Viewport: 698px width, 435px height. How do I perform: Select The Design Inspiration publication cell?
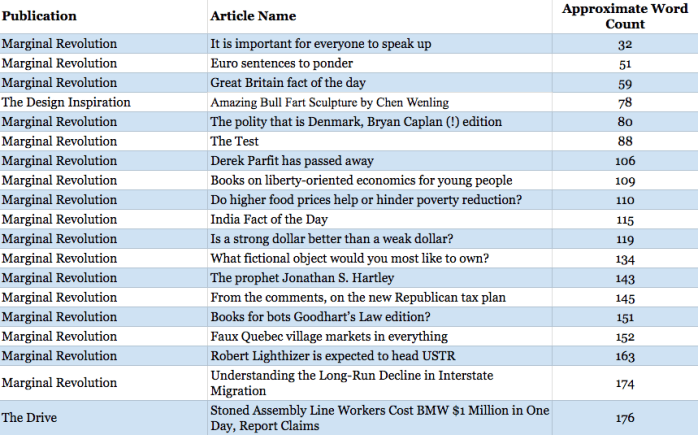click(x=66, y=102)
